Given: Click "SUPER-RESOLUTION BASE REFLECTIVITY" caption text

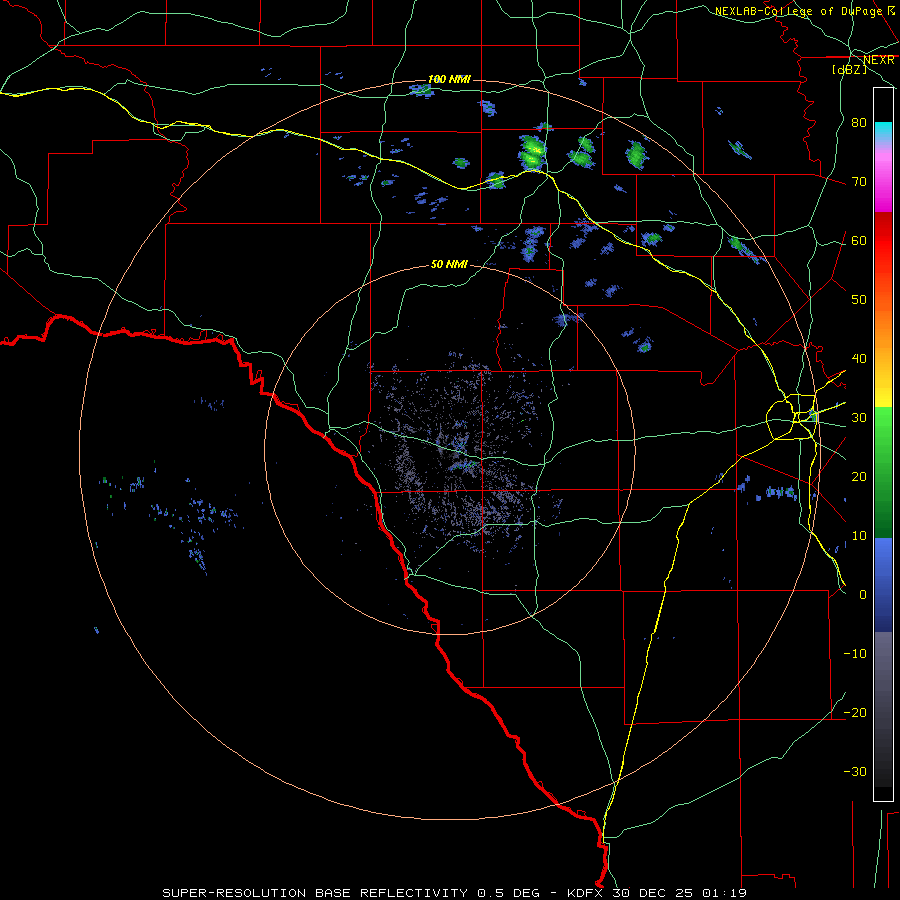Looking at the screenshot, I should [315, 893].
